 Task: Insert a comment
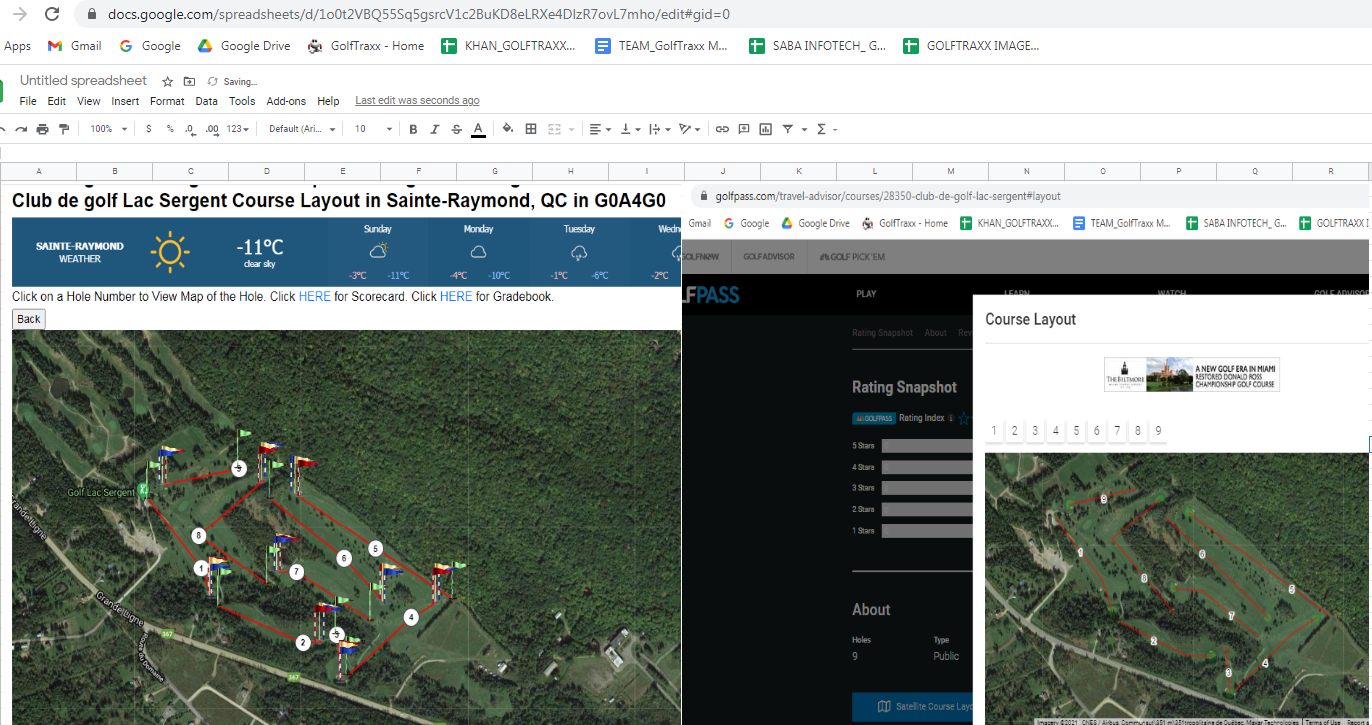tap(743, 129)
